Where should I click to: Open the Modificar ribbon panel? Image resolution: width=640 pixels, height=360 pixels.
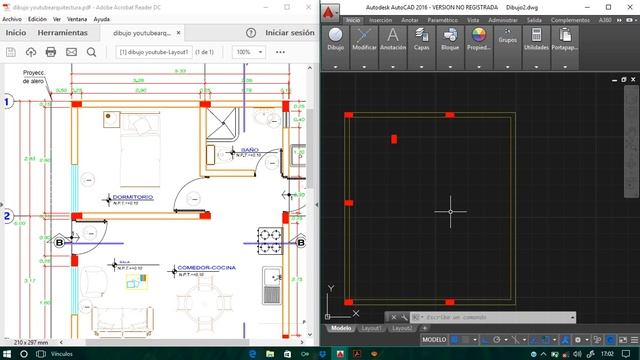[364, 40]
